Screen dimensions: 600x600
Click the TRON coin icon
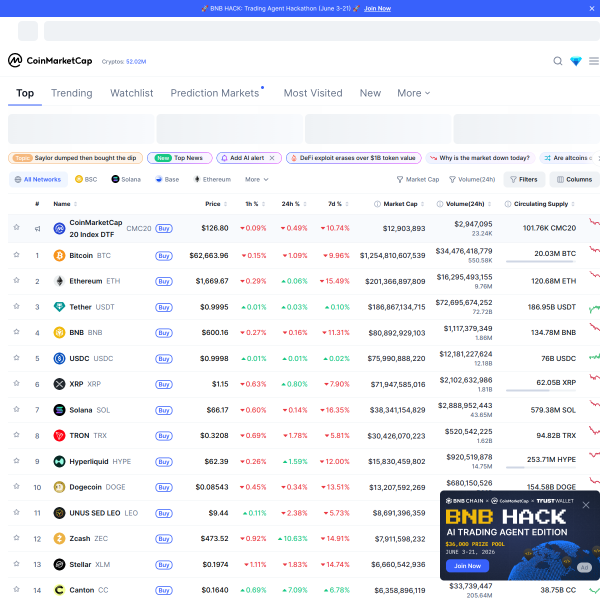[x=59, y=435]
